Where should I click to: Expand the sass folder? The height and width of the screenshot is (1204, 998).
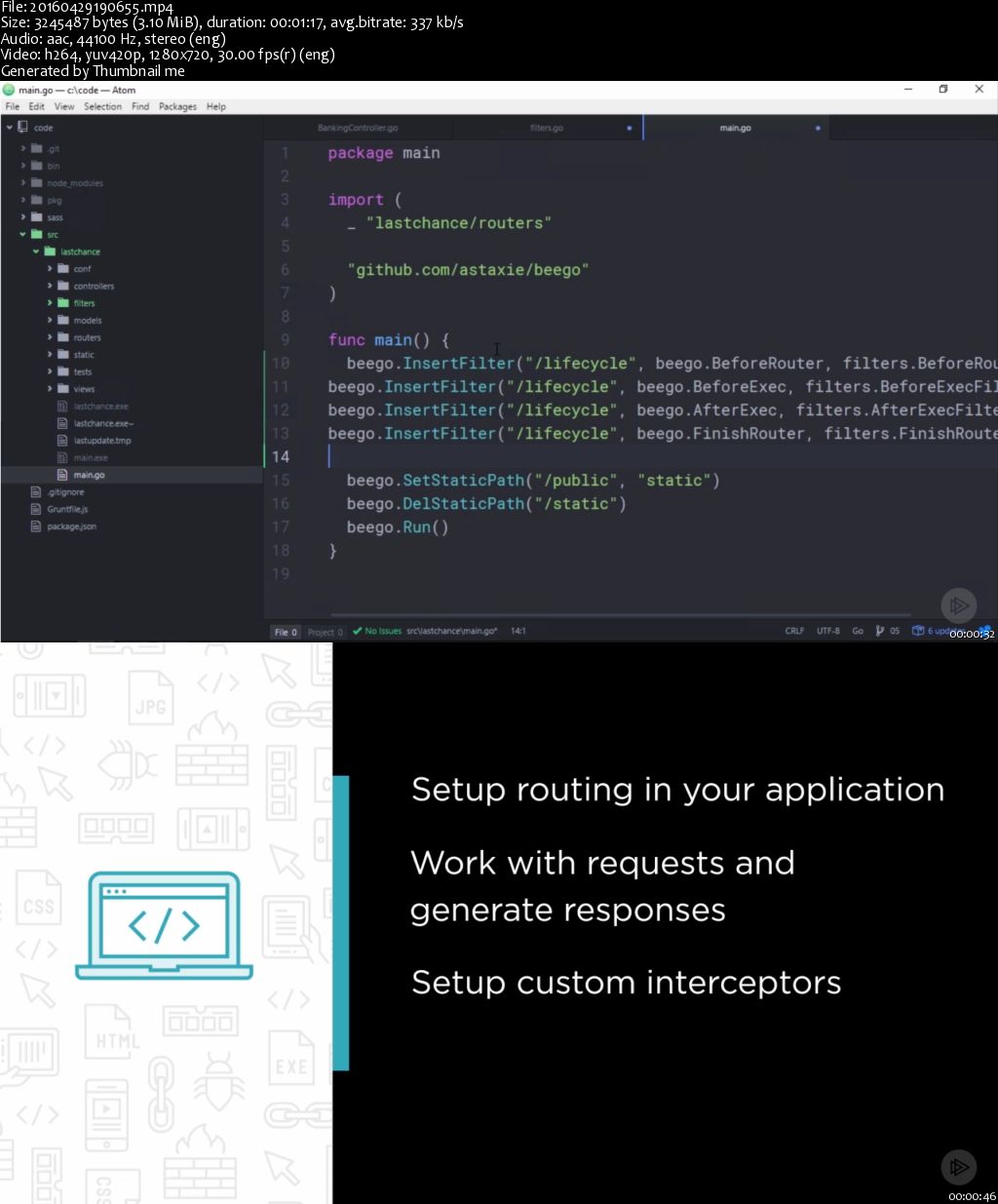(23, 217)
